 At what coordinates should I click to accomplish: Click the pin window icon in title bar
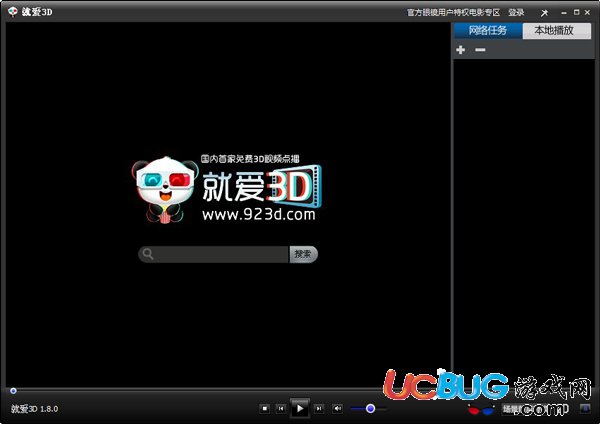(x=544, y=13)
